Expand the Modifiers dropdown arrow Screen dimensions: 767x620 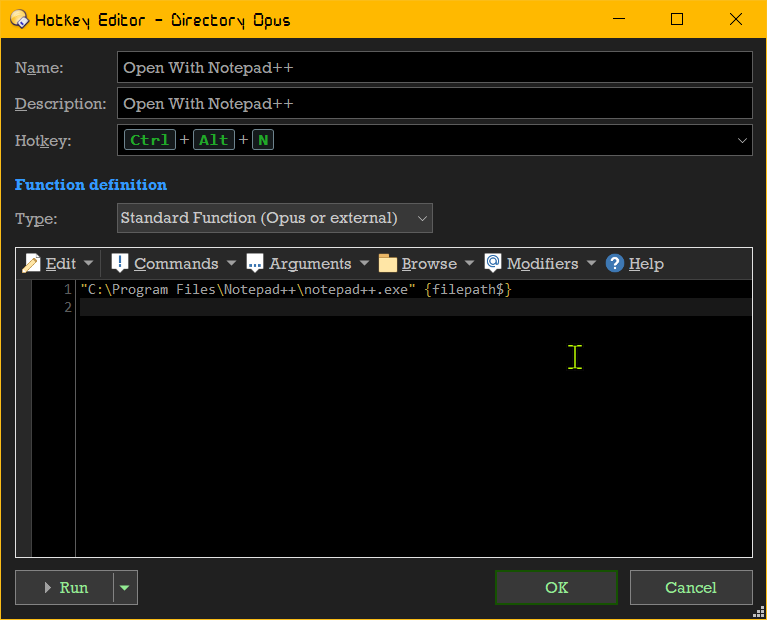[591, 263]
